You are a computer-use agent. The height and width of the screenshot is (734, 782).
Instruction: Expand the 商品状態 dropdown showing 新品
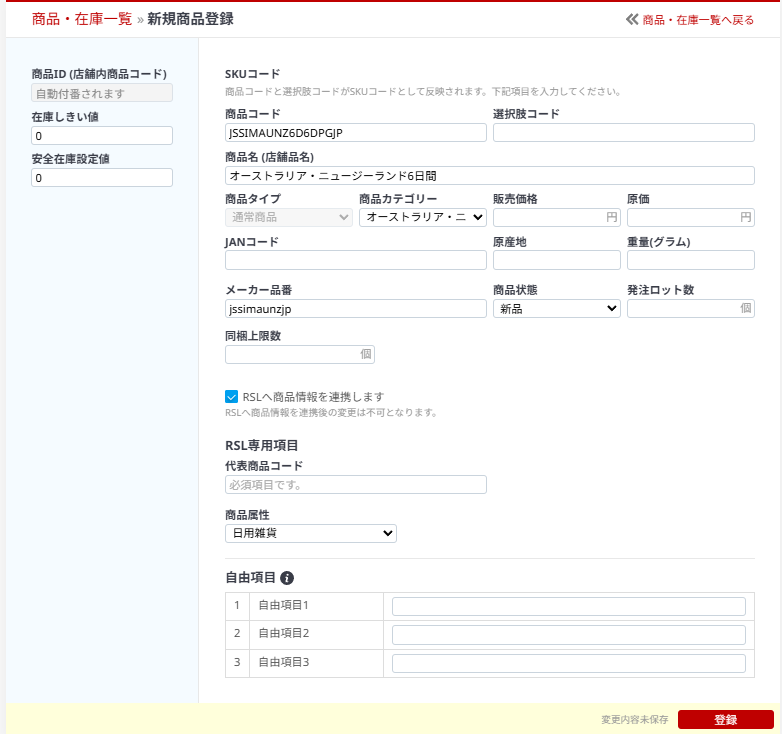(x=556, y=308)
